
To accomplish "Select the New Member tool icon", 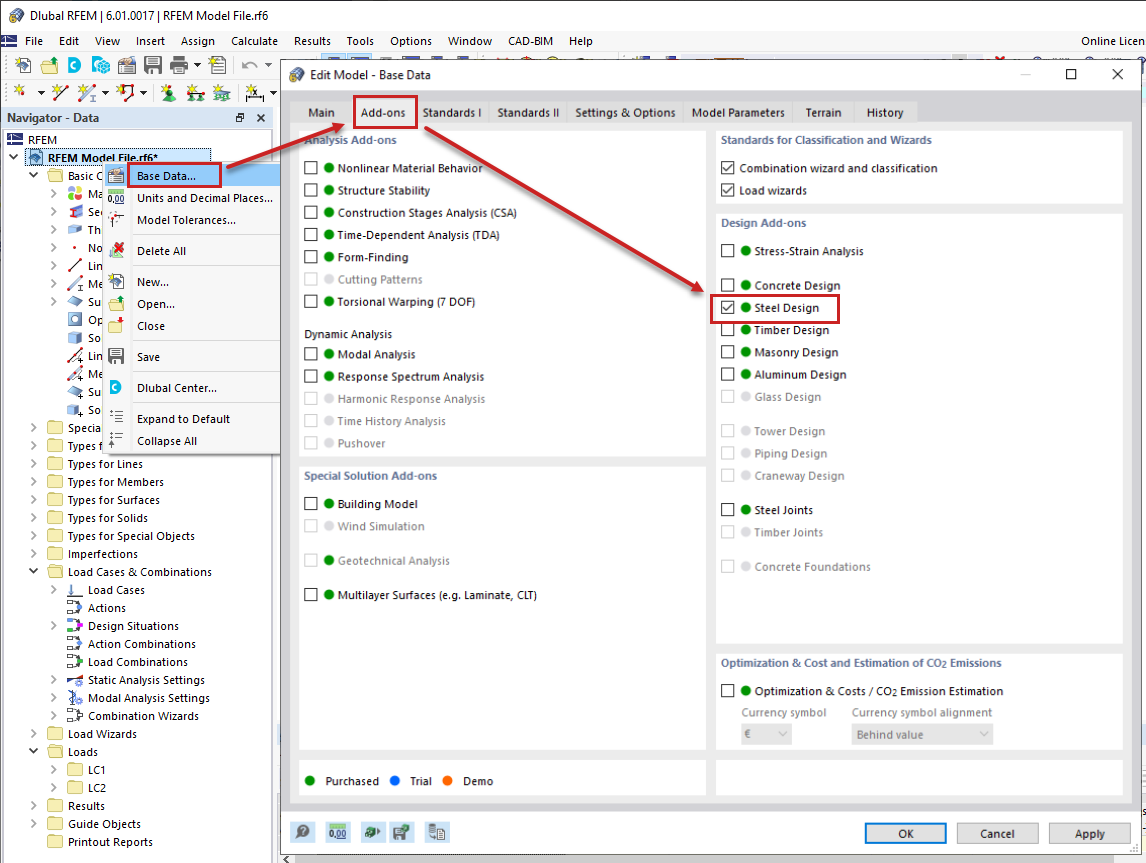I will pos(86,92).
